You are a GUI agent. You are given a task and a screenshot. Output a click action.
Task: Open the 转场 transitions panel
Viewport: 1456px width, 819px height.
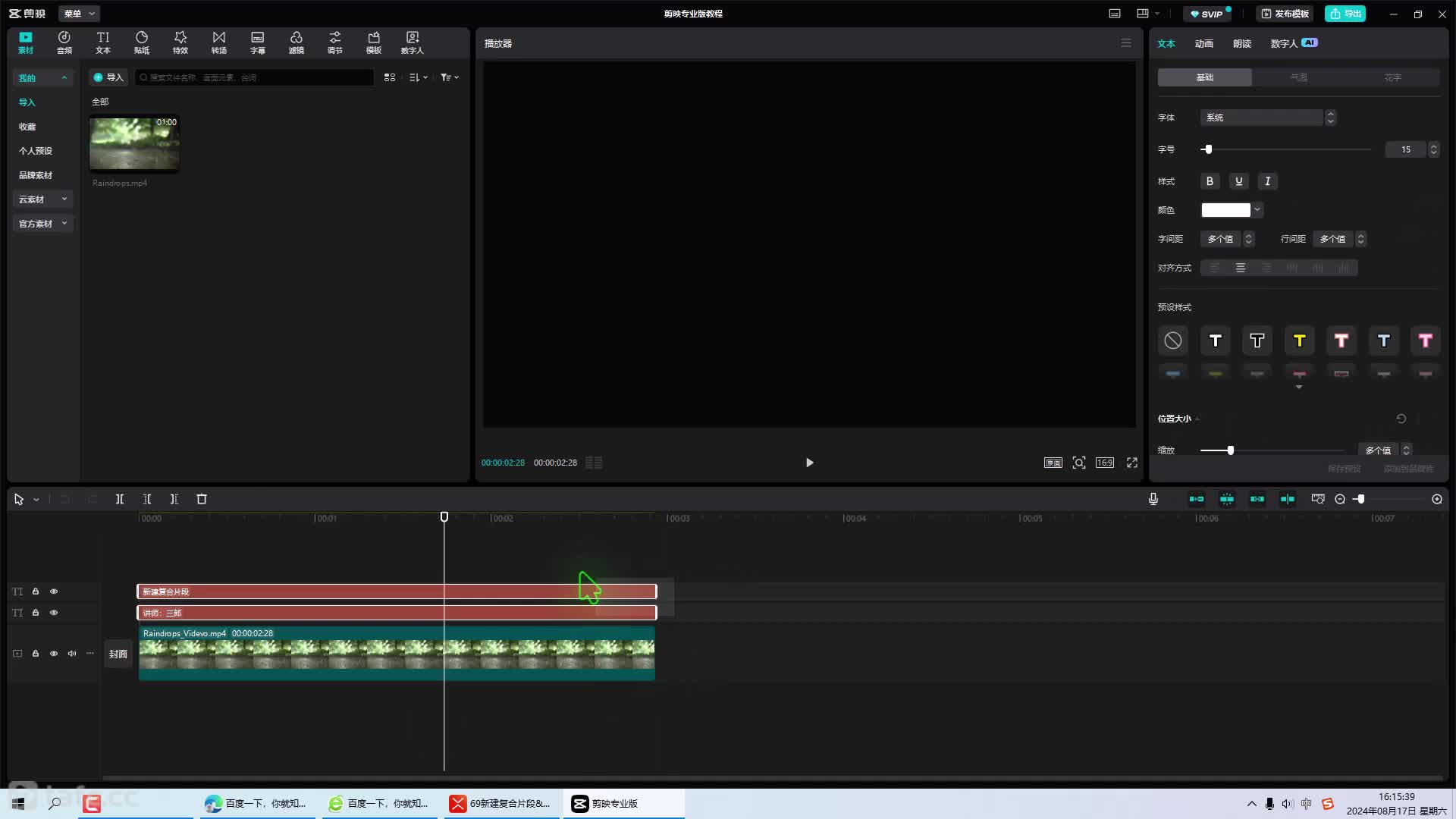219,42
